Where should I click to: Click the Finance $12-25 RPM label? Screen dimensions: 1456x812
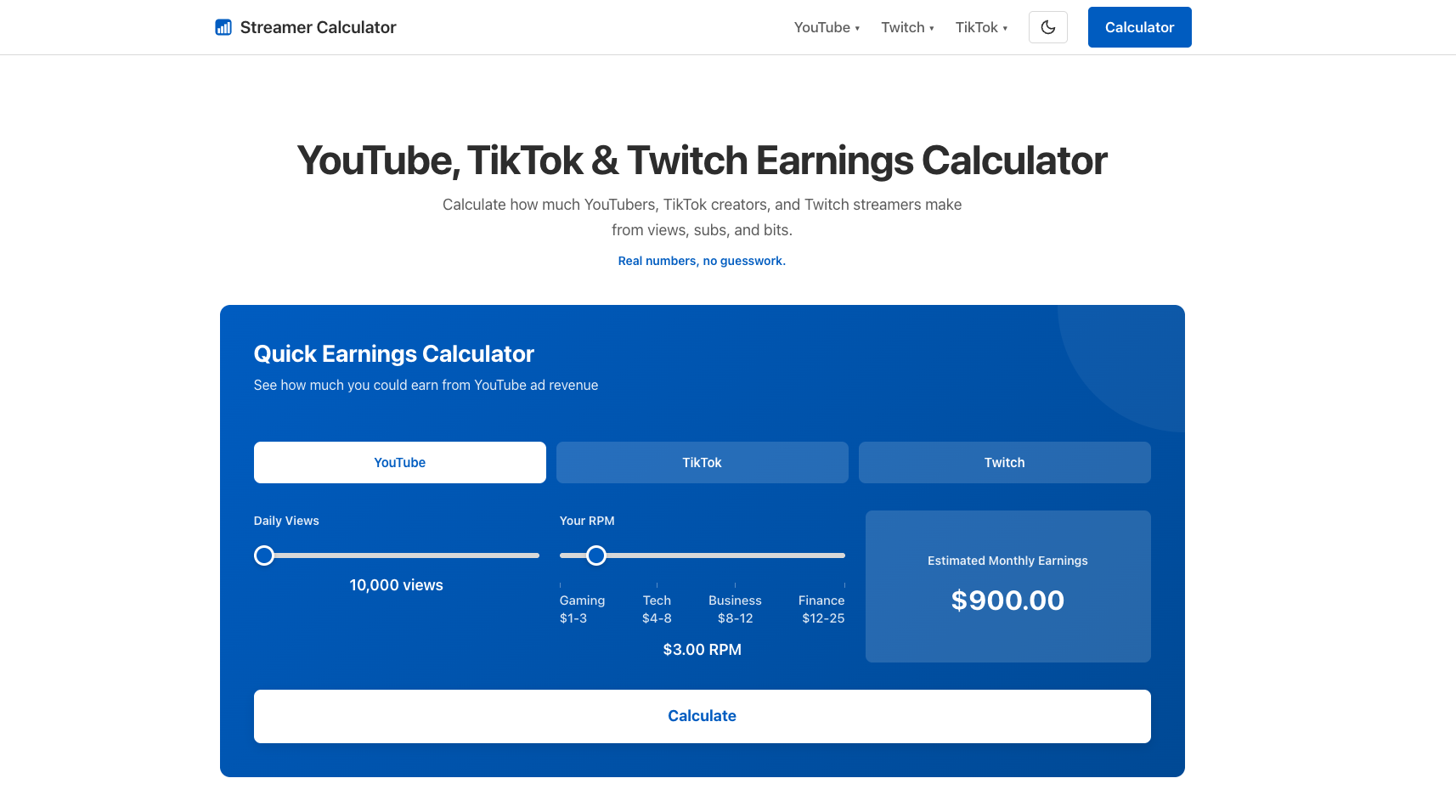821,609
